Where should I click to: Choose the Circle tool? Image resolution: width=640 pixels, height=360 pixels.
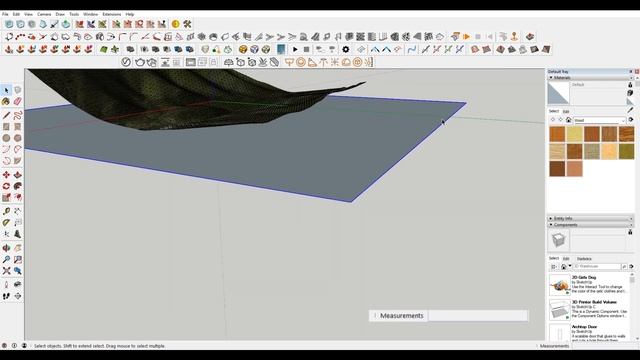(x=6, y=138)
